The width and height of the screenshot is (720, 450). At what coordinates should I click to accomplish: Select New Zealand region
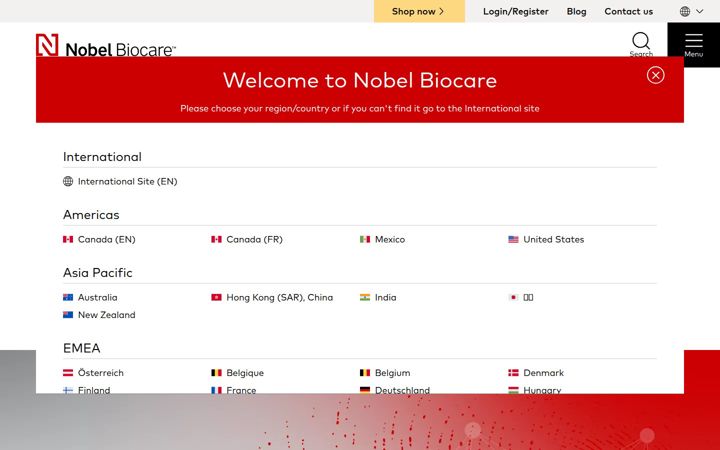[x=107, y=315]
